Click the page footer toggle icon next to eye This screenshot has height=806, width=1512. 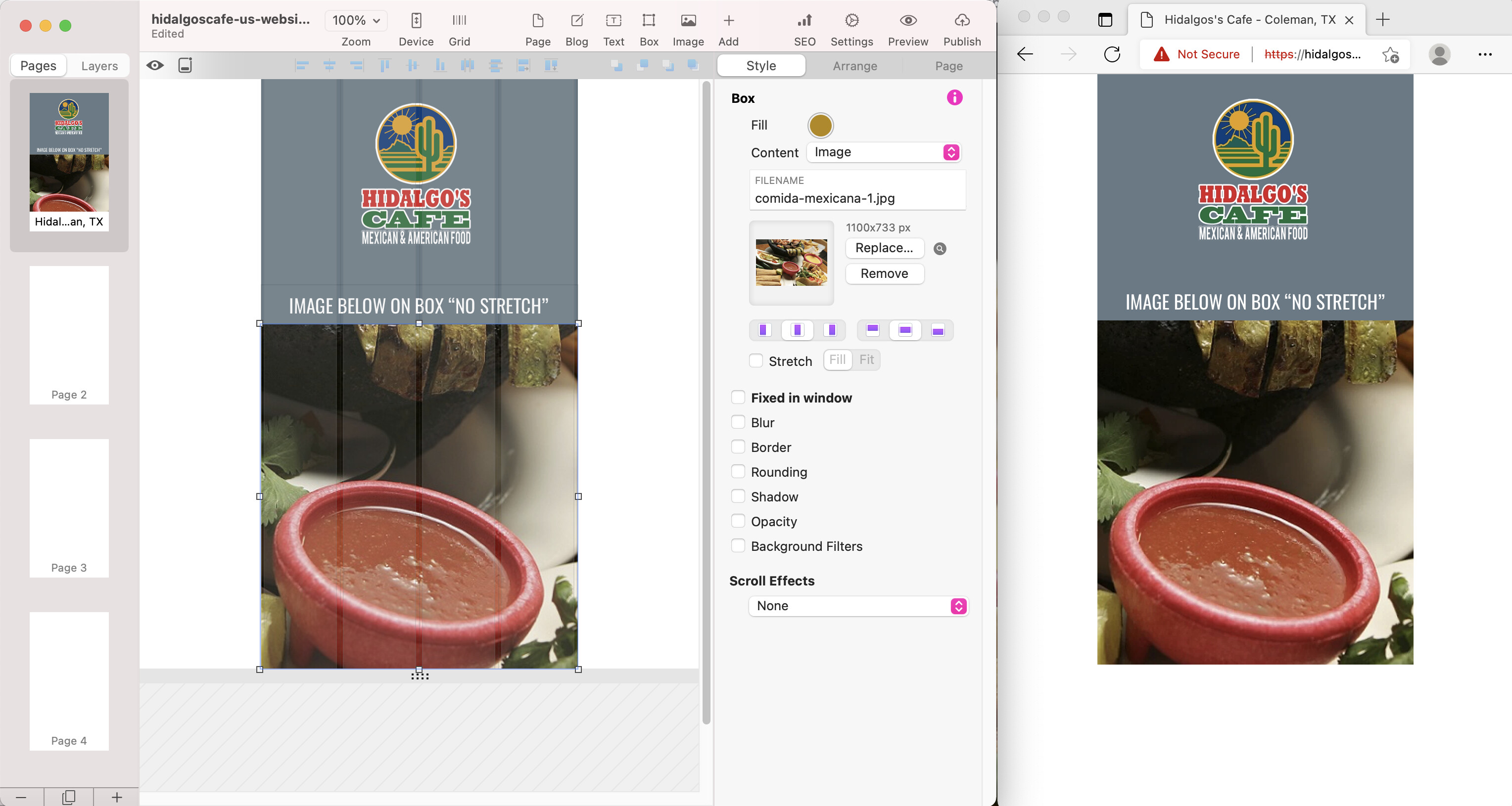pyautogui.click(x=185, y=65)
